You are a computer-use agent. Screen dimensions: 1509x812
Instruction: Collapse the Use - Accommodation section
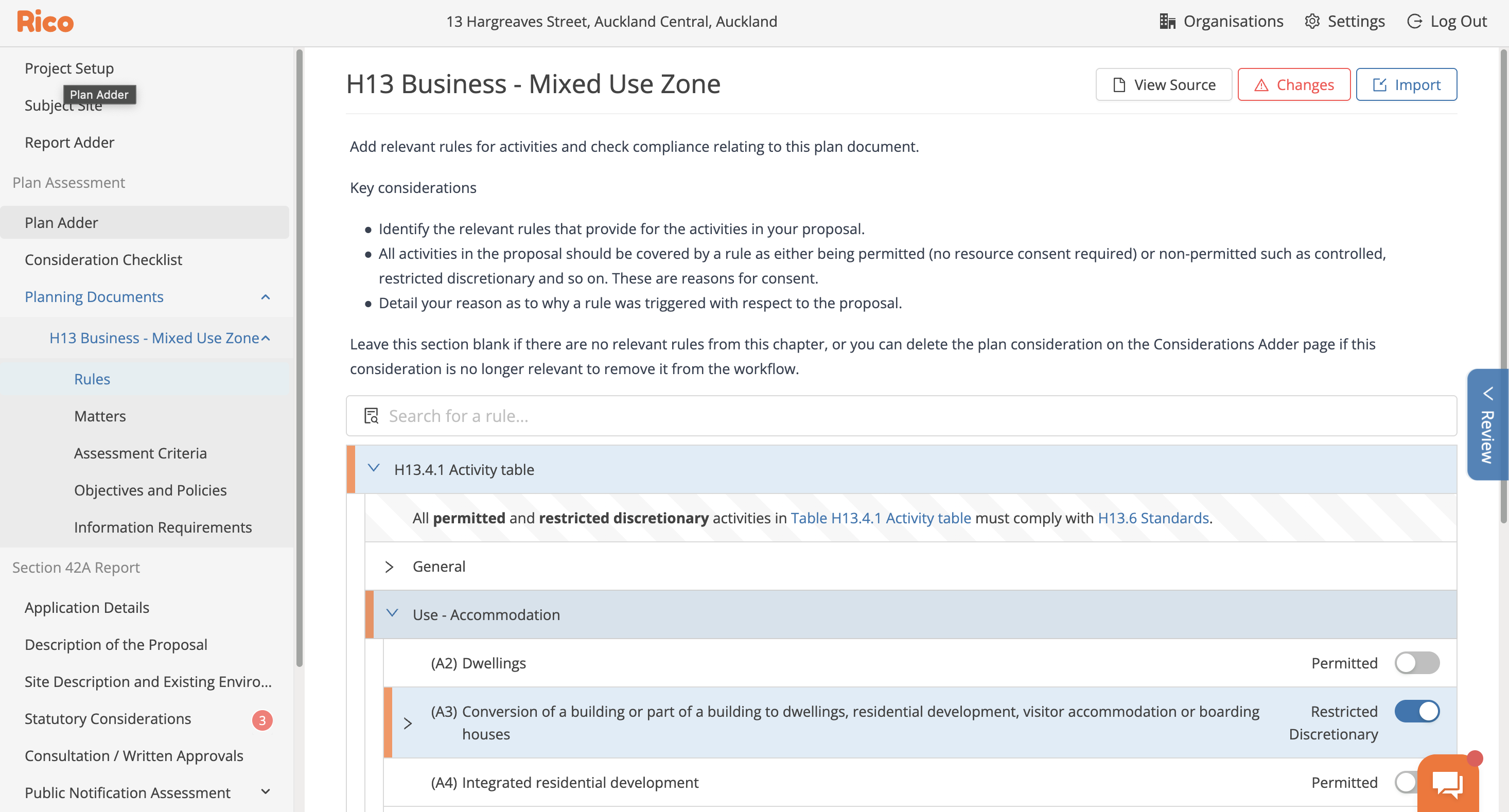click(x=392, y=613)
